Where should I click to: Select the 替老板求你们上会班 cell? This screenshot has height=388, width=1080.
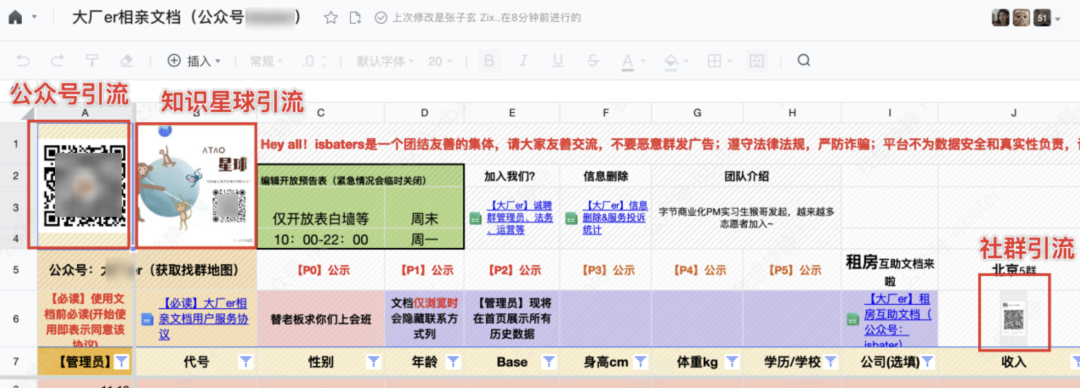pos(320,320)
